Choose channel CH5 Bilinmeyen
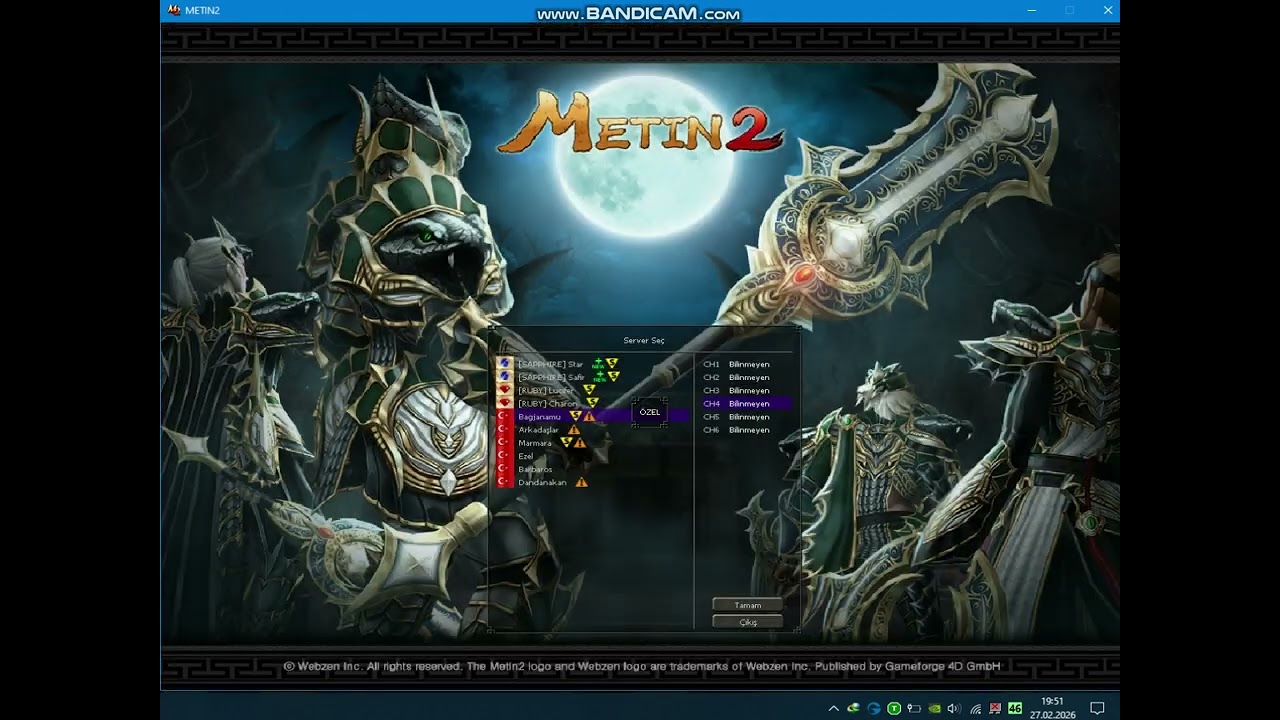This screenshot has width=1280, height=720. (x=737, y=416)
